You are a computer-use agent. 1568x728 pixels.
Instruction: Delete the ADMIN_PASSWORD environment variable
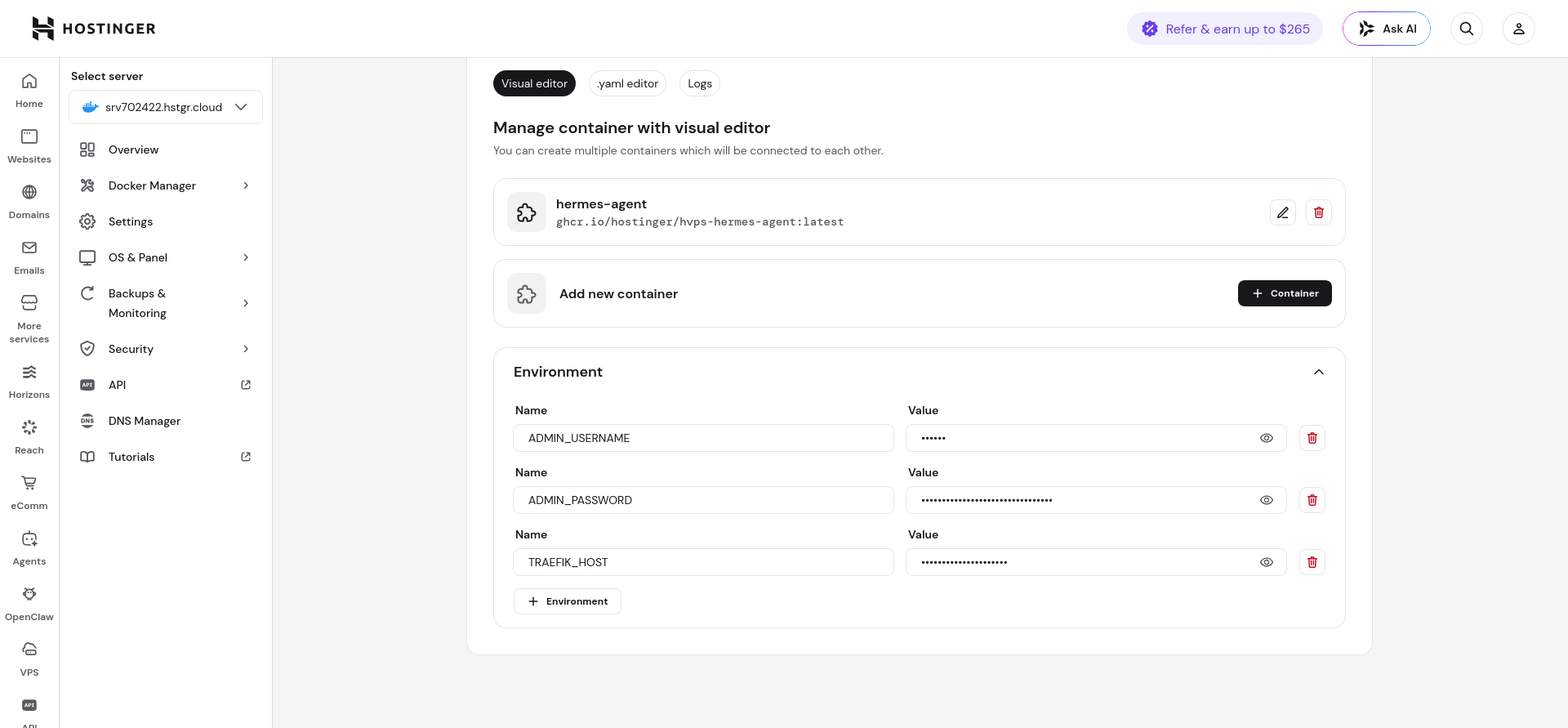(1312, 500)
